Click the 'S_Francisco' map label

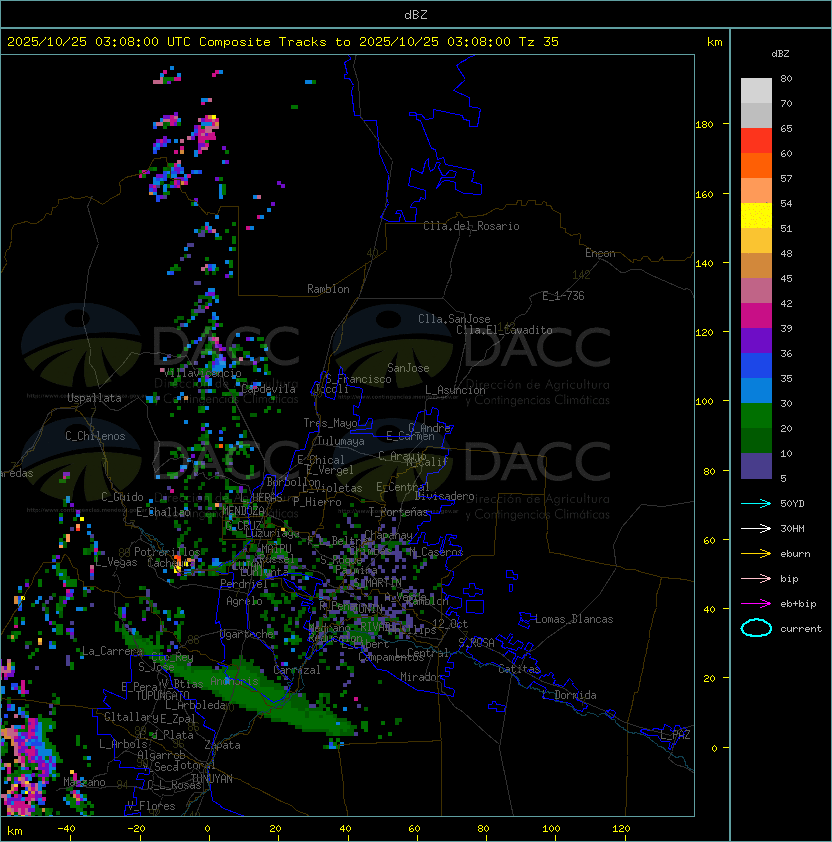pyautogui.click(x=358, y=379)
